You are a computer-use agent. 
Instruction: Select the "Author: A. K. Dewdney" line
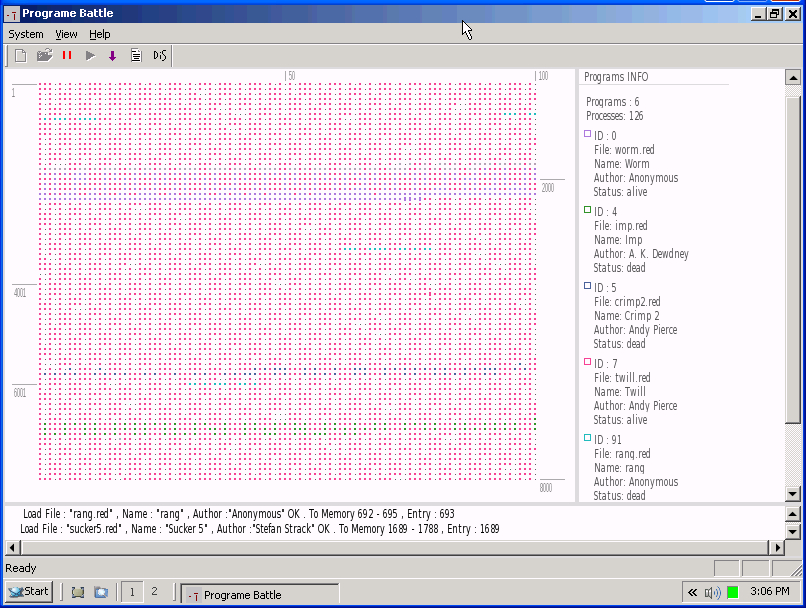[x=641, y=254]
